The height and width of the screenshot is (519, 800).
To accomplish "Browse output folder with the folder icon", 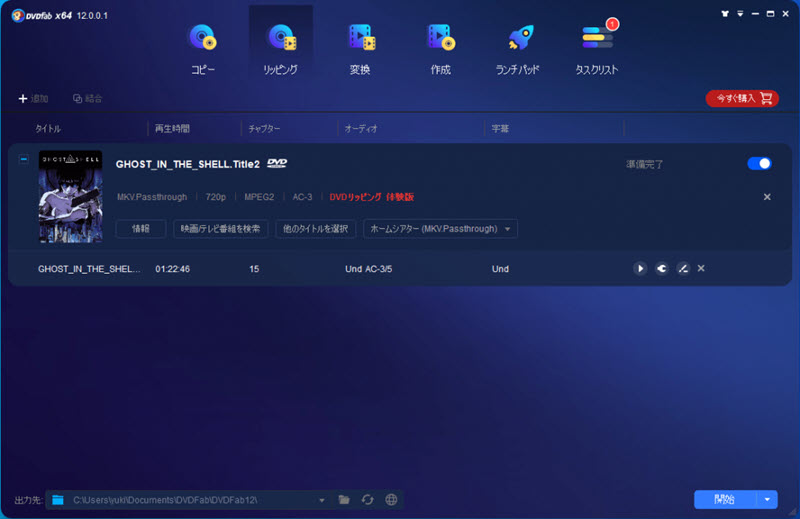I will (344, 499).
